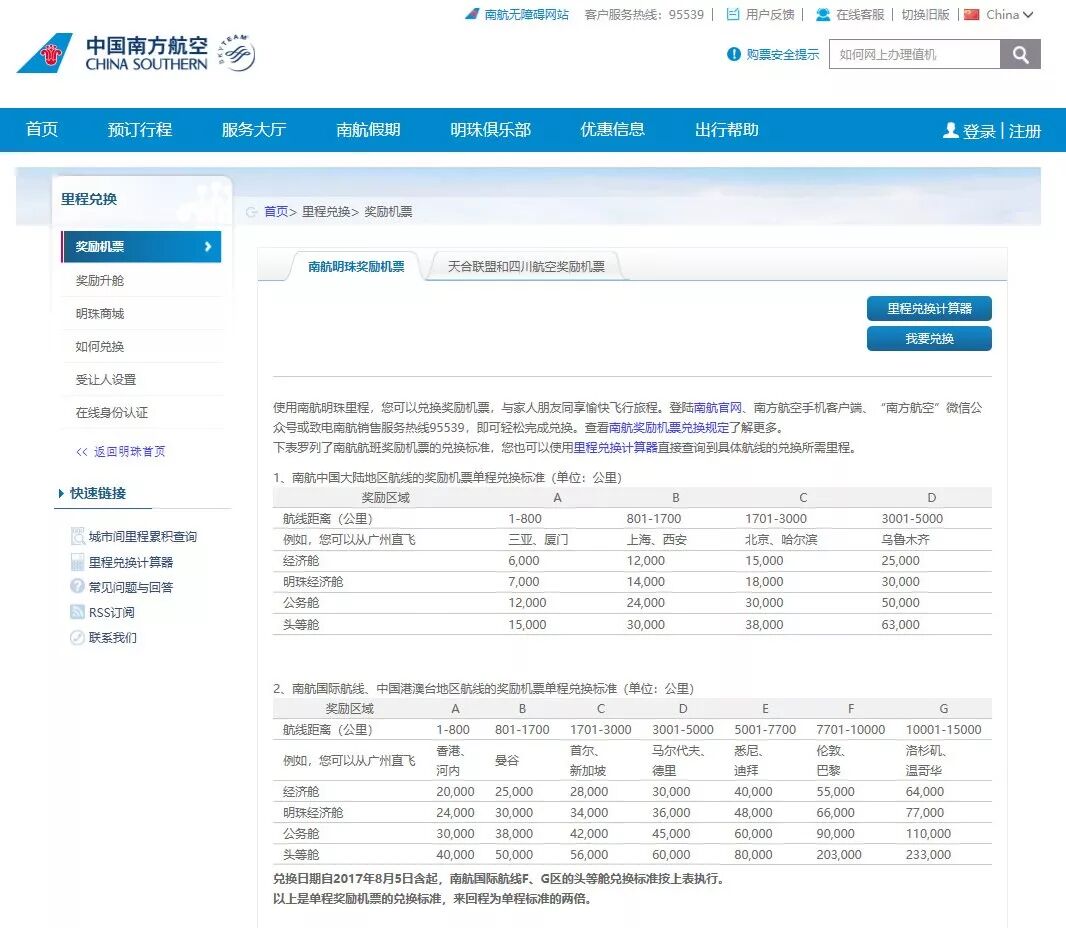Viewport: 1066px width, 928px height.
Task: Click the 城市间里程累积查询 search icon
Action: 78,536
